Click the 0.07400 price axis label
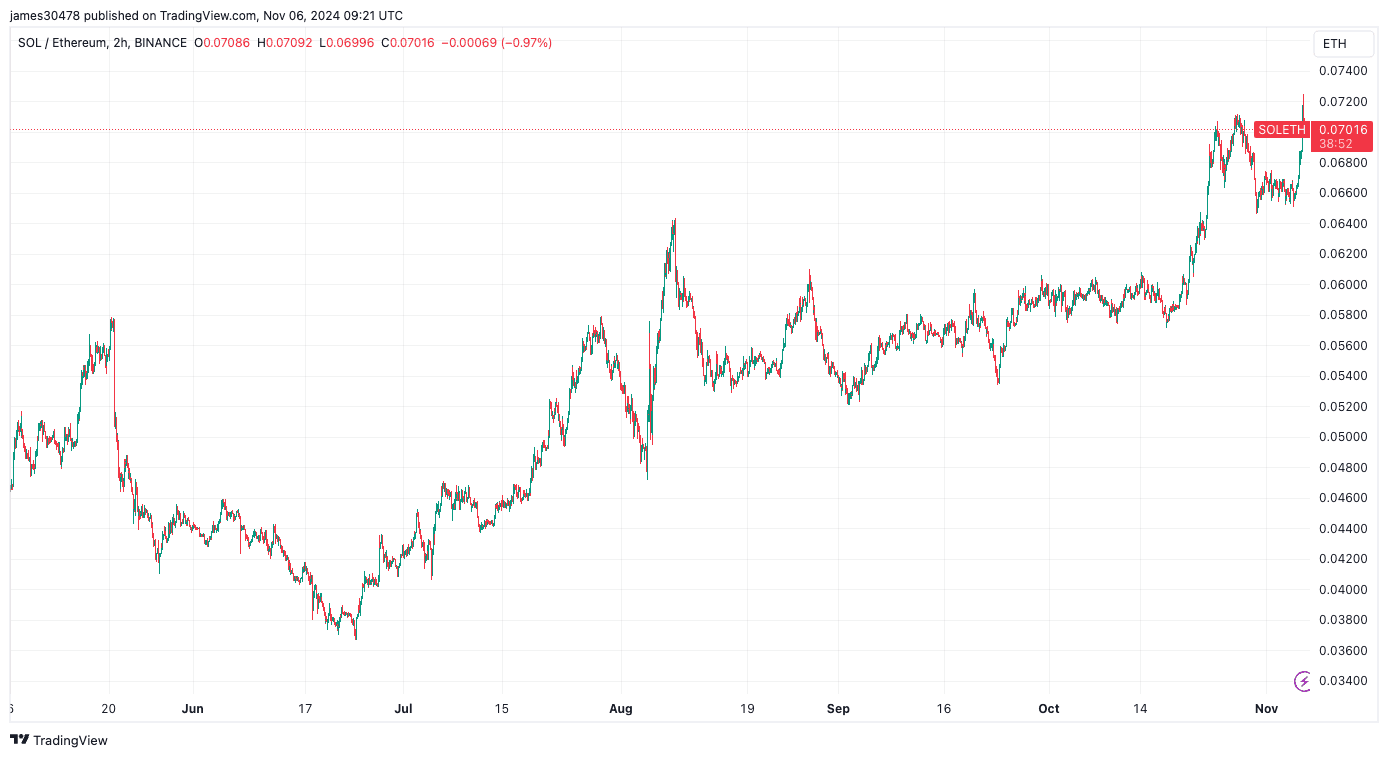Screen dimensions: 1388x757 click(1343, 71)
